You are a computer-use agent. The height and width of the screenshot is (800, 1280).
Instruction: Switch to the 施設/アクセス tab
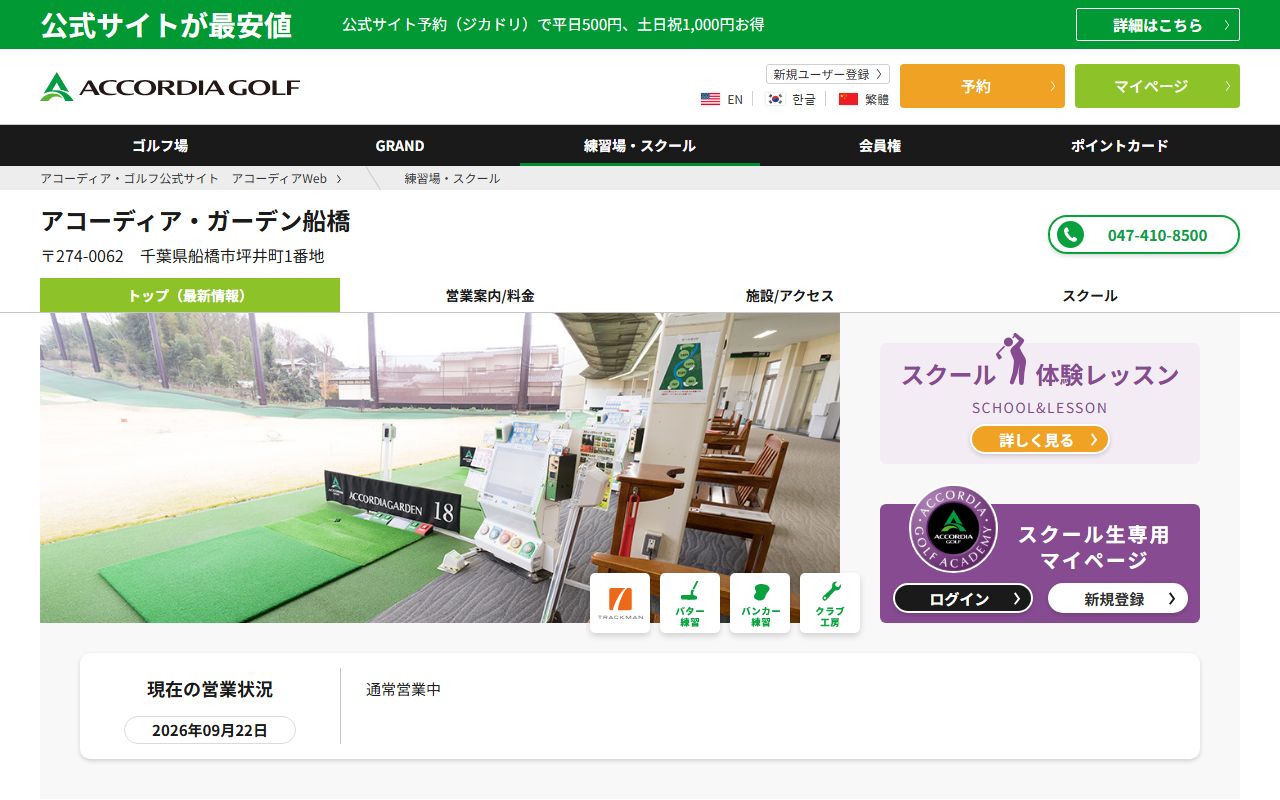[790, 295]
